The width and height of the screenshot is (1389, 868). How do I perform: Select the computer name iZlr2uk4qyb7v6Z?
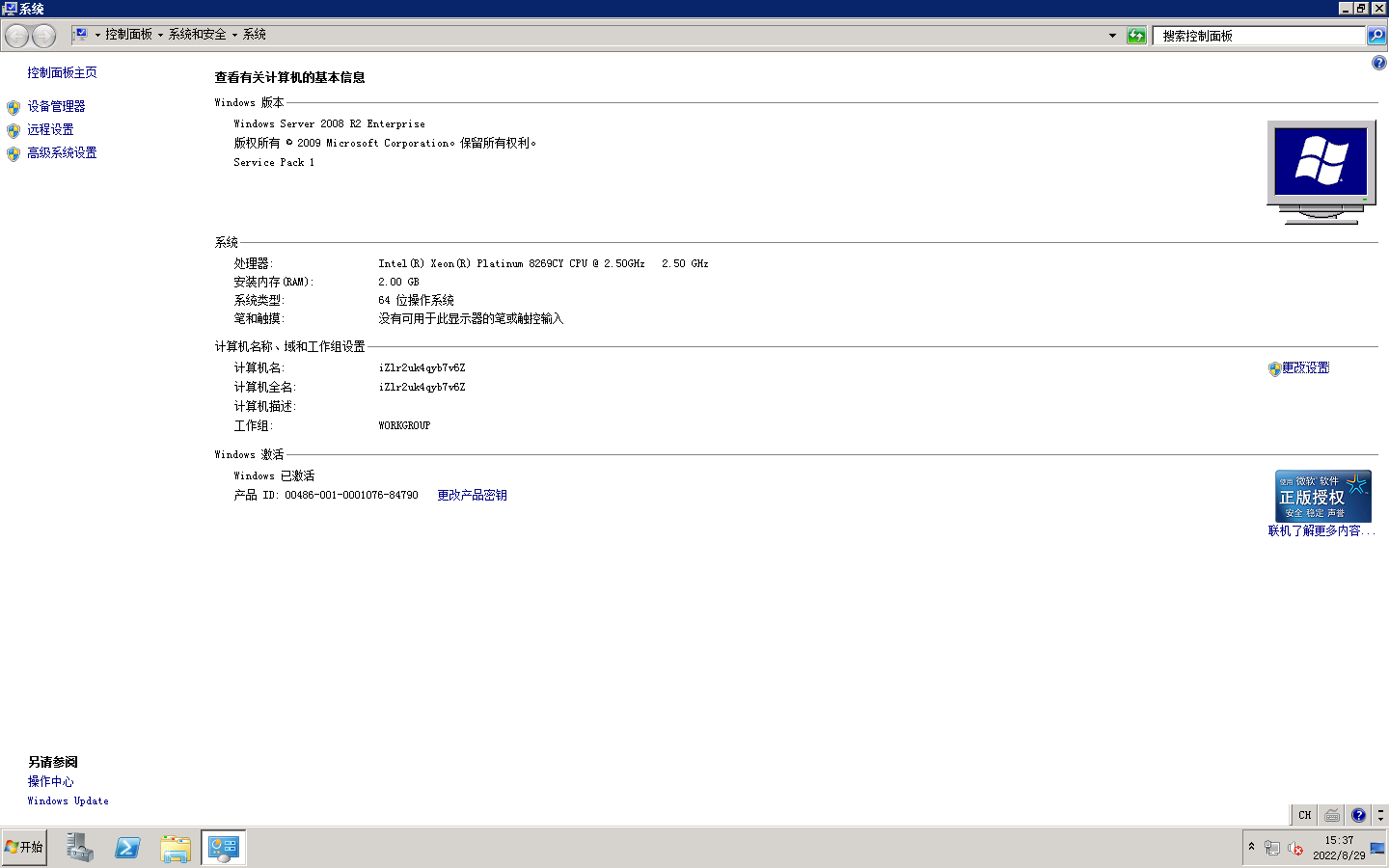coord(422,367)
